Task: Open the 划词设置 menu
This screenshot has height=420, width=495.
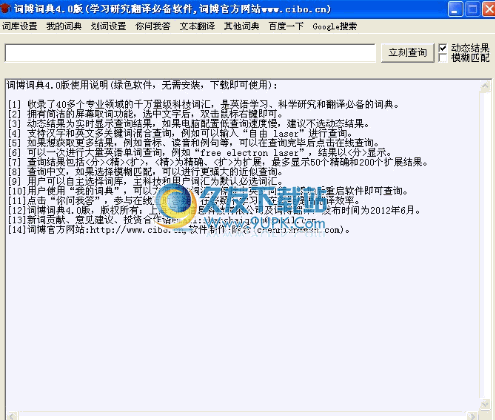Action: pos(108,26)
